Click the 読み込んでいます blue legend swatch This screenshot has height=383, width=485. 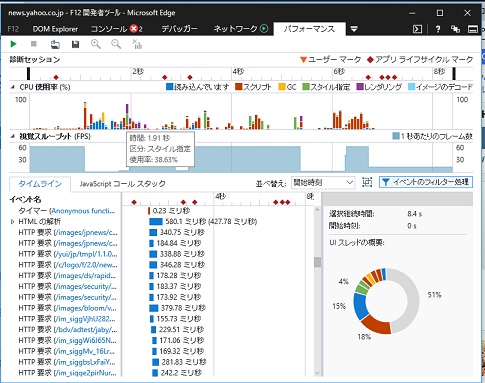pyautogui.click(x=170, y=87)
